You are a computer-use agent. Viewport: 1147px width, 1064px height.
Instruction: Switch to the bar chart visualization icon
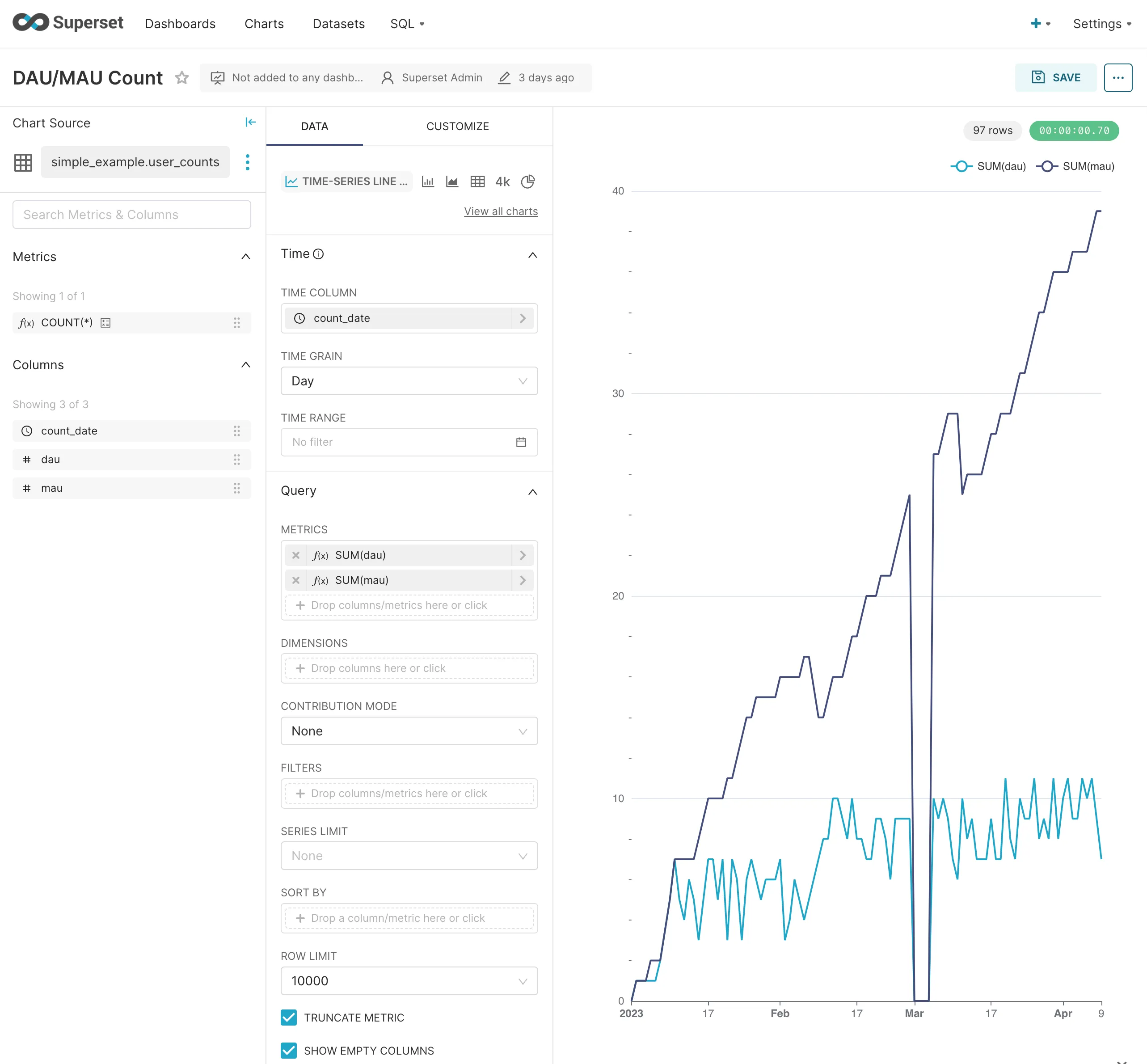[428, 182]
